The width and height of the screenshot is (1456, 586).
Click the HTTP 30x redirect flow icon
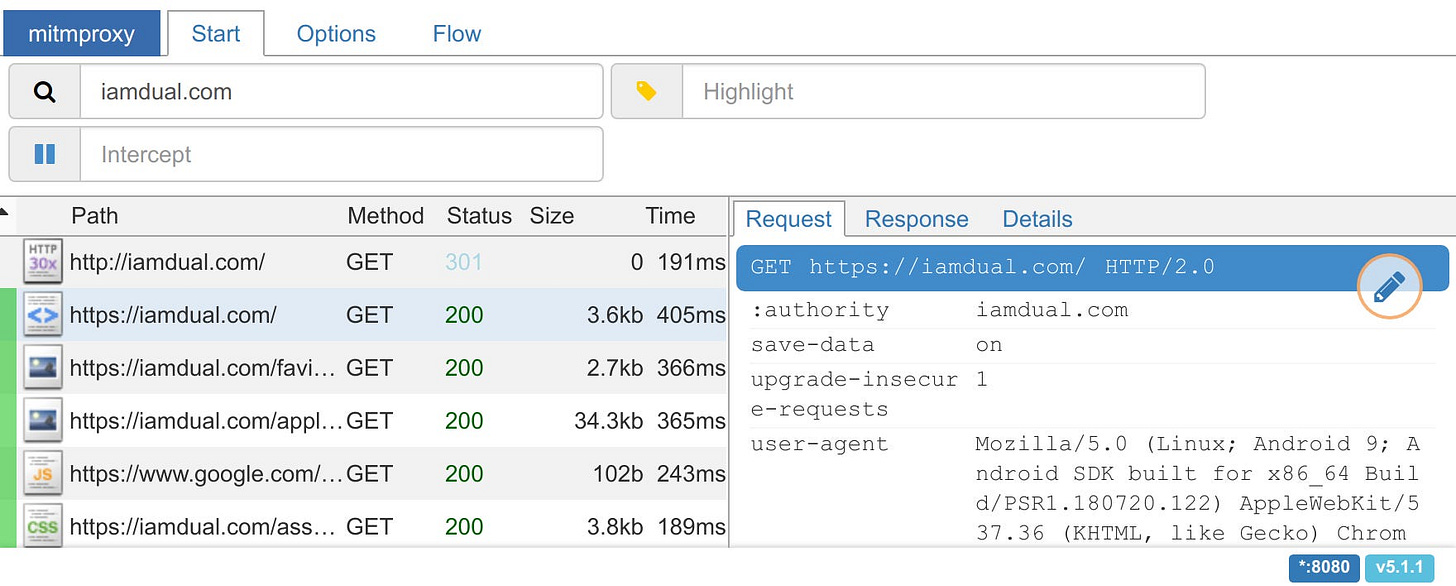click(43, 262)
